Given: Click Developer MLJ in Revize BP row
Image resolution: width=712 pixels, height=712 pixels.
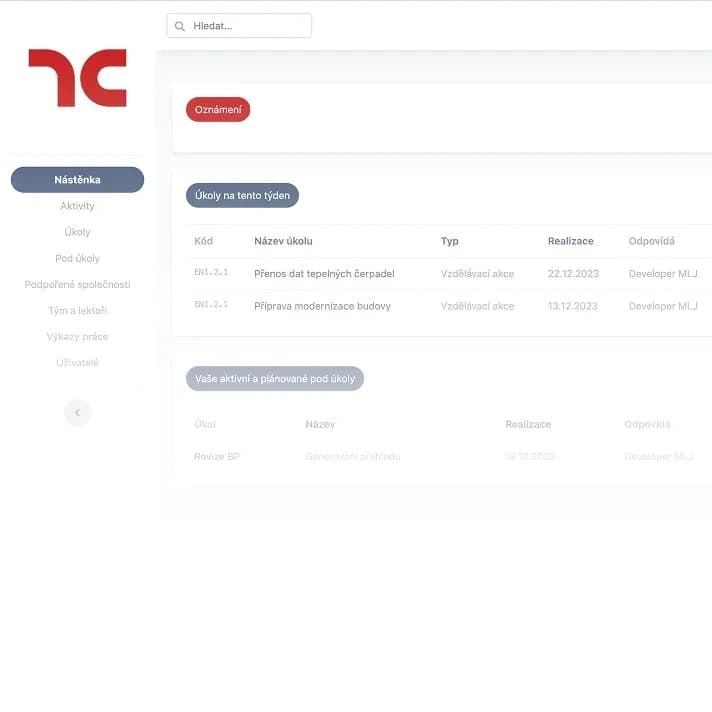Looking at the screenshot, I should point(659,457).
